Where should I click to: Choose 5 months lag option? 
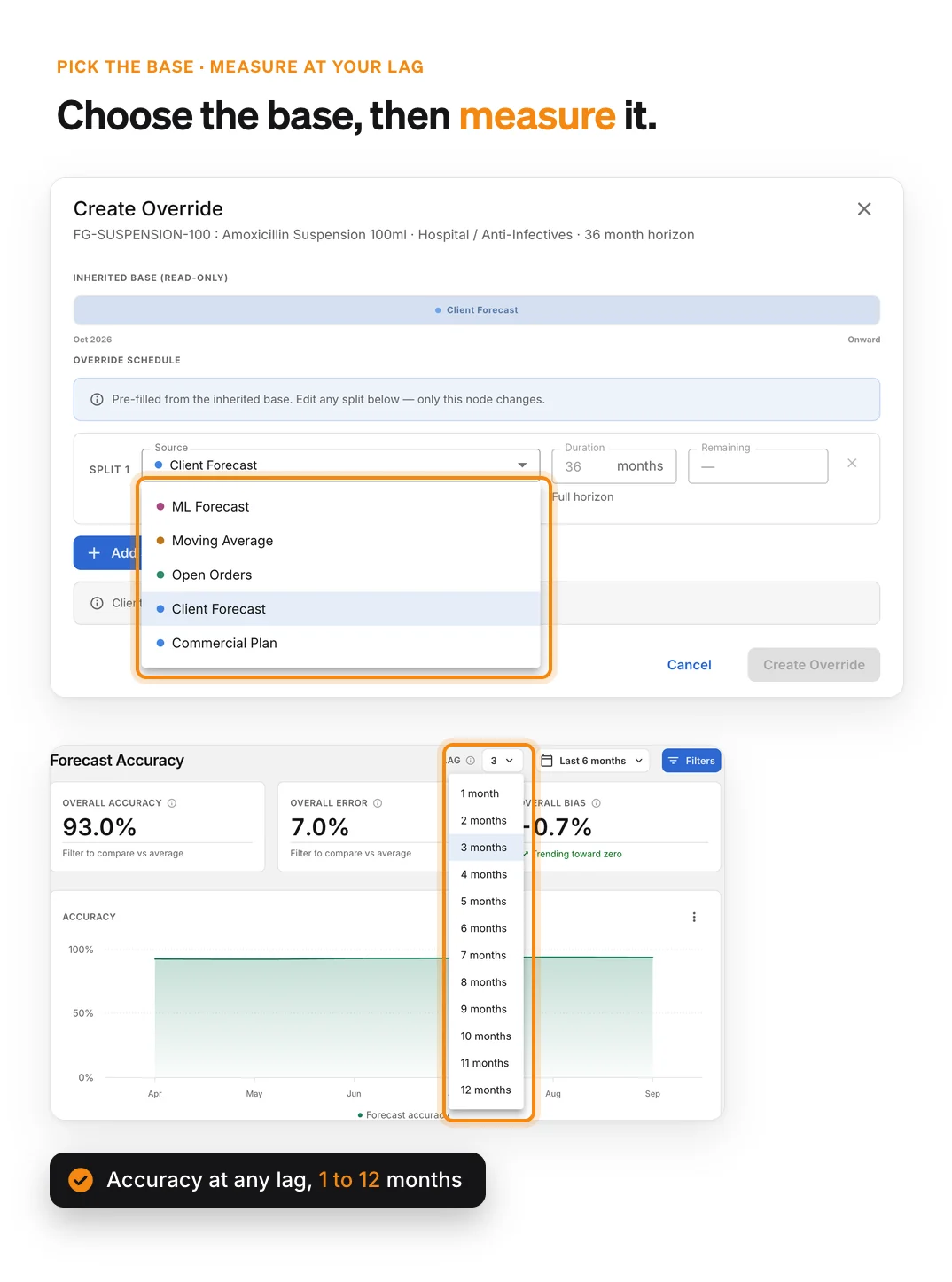tap(486, 902)
